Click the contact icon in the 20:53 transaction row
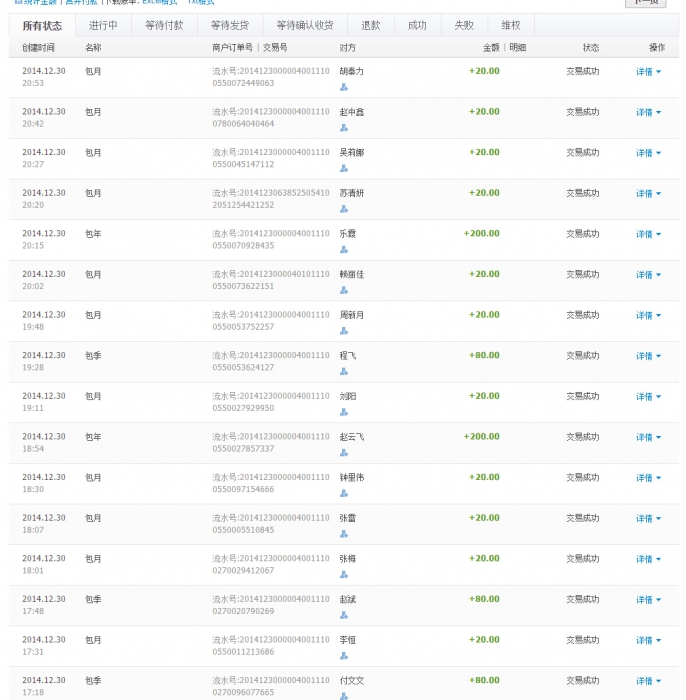 coord(344,88)
